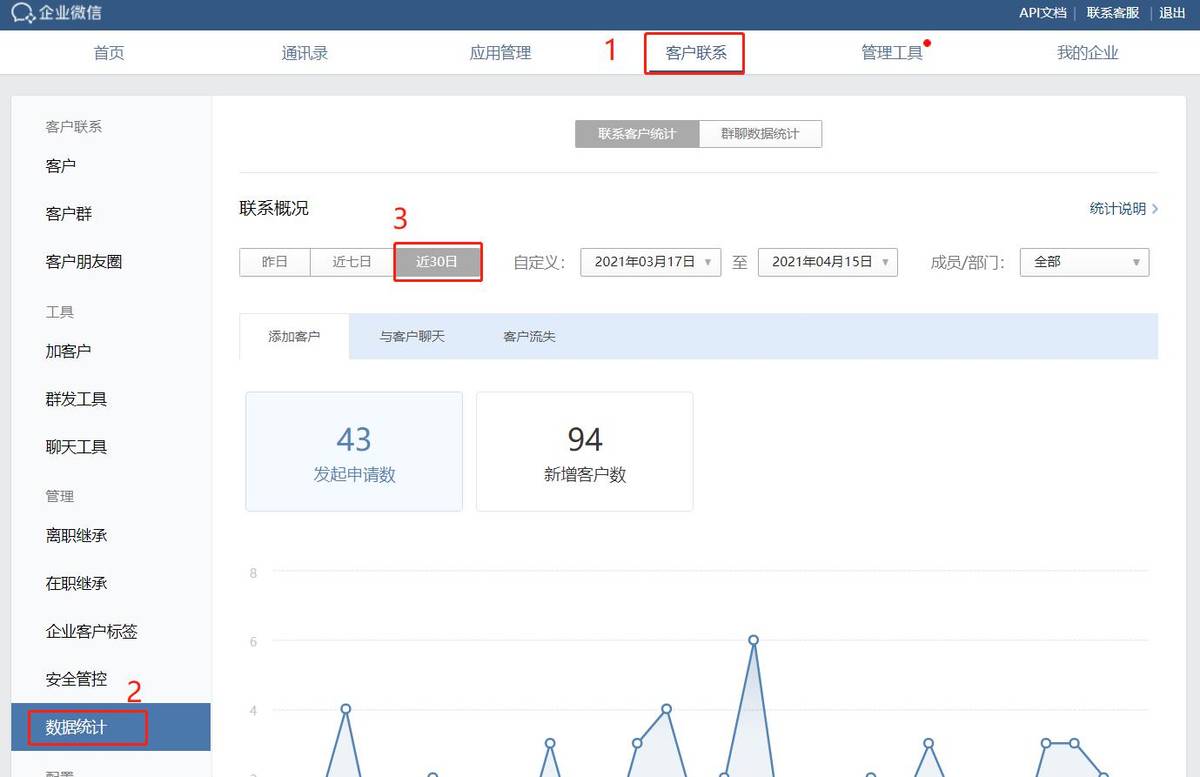Open start date dropdown 2021年03月17日
This screenshot has width=1200, height=777.
(650, 262)
